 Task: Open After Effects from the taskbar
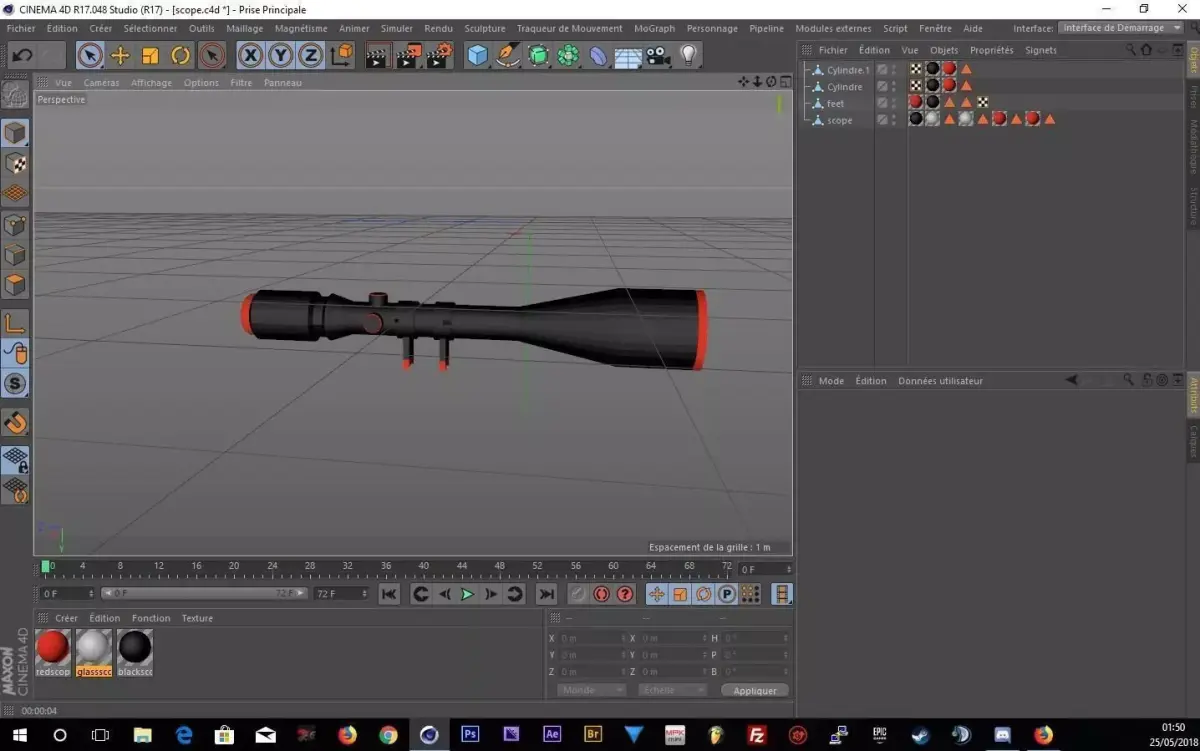552,734
